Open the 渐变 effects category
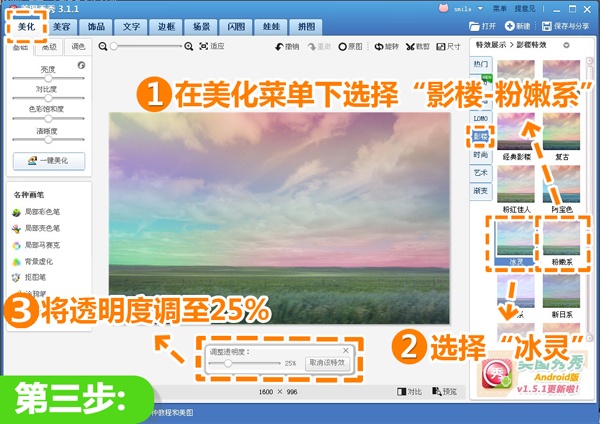 tap(481, 191)
